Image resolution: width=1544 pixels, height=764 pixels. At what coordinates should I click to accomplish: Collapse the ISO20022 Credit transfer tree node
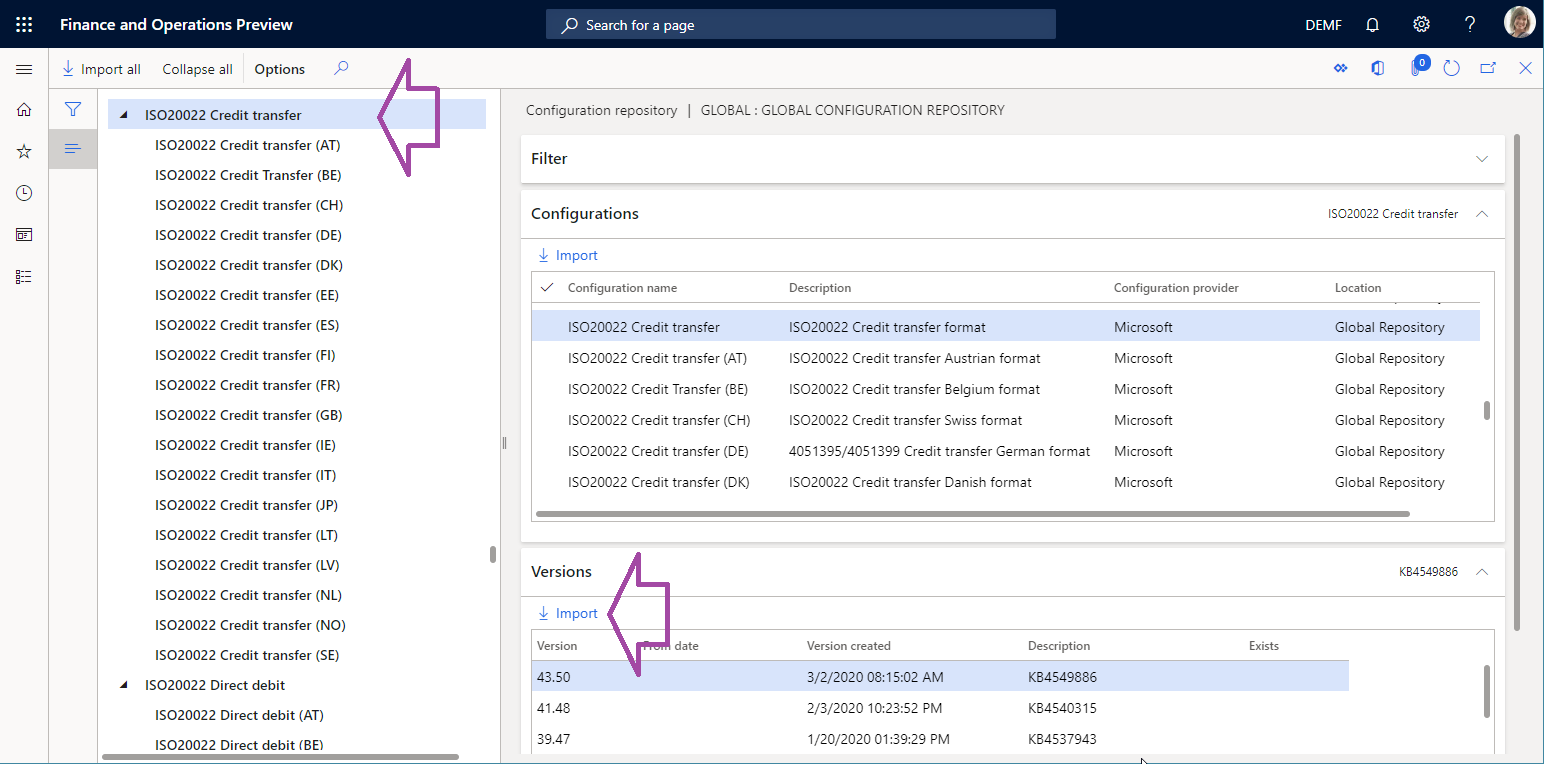tap(123, 114)
